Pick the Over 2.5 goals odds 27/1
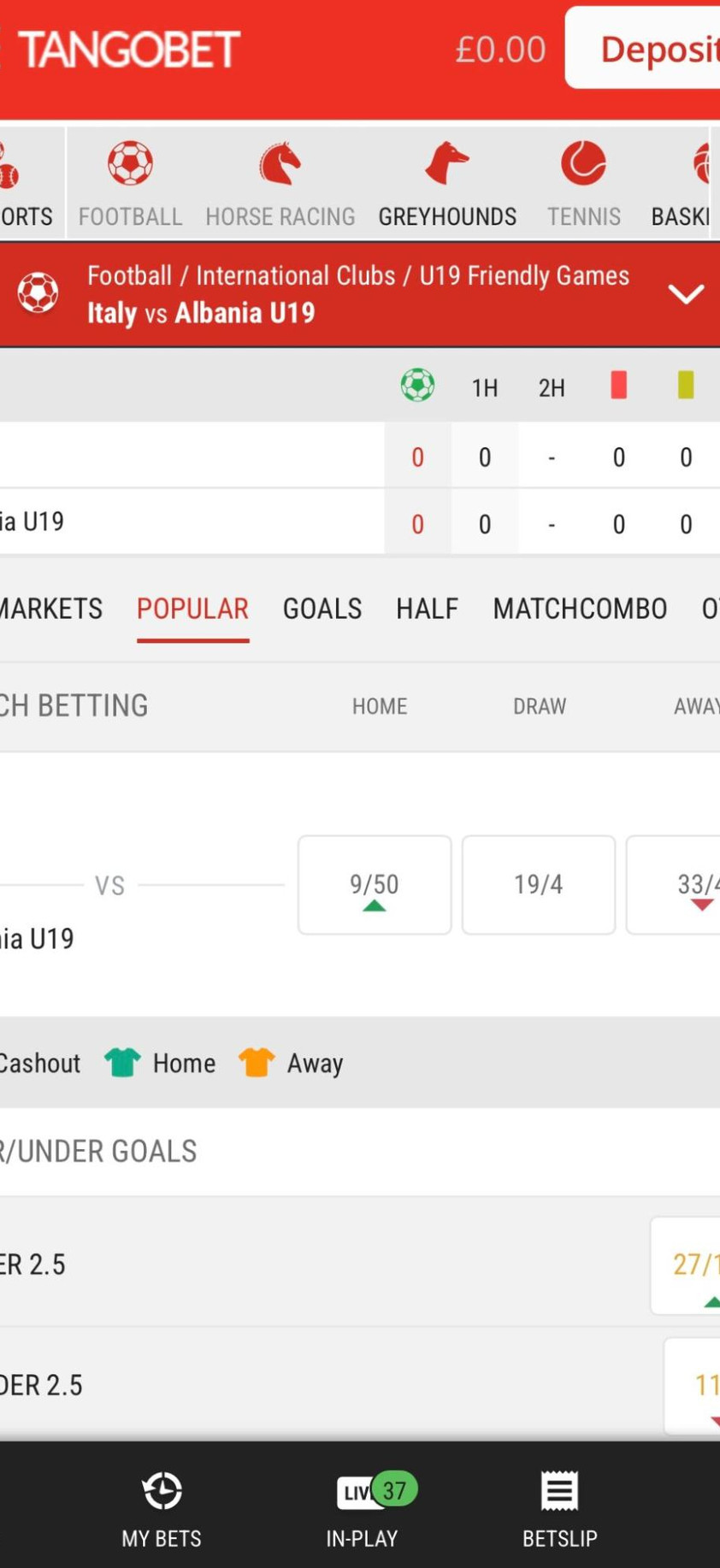The height and width of the screenshot is (1568, 720). (689, 1265)
